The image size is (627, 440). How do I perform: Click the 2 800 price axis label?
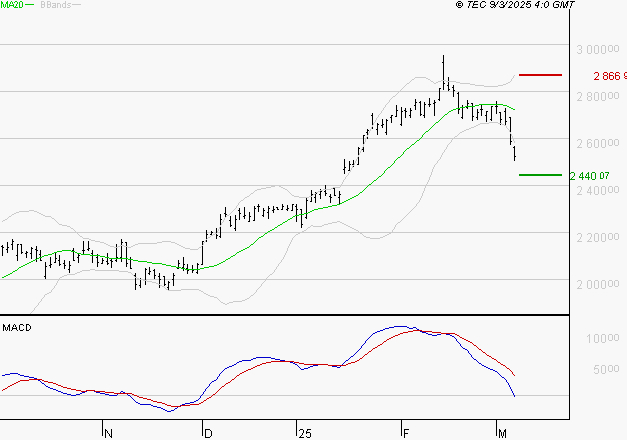tap(597, 96)
